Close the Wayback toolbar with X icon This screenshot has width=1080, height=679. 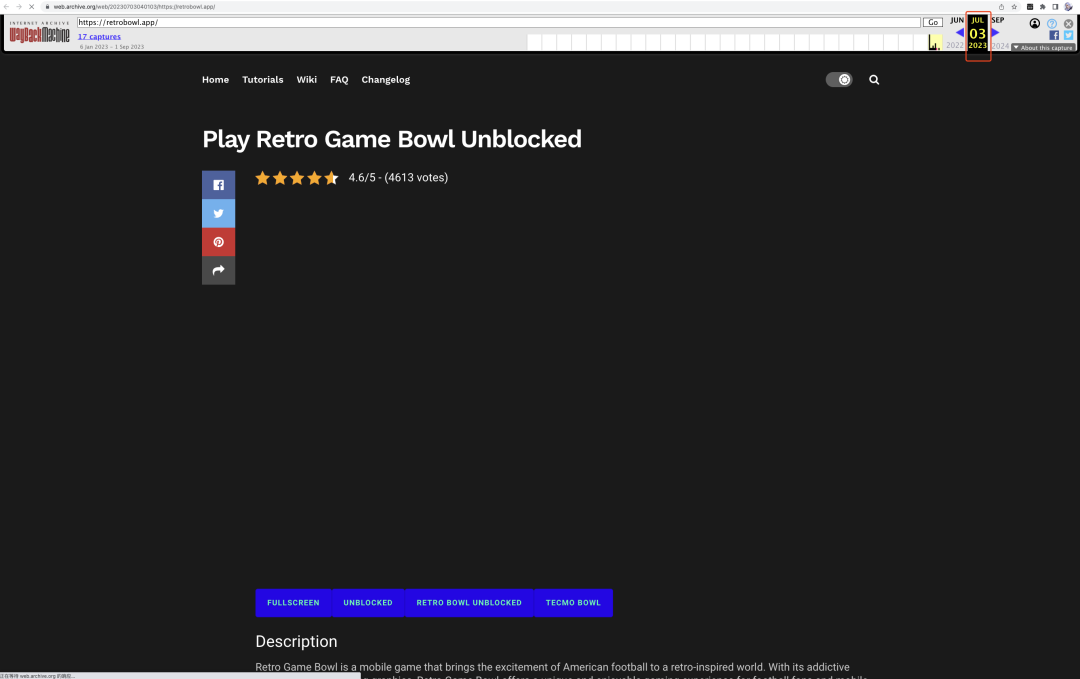[x=1068, y=23]
